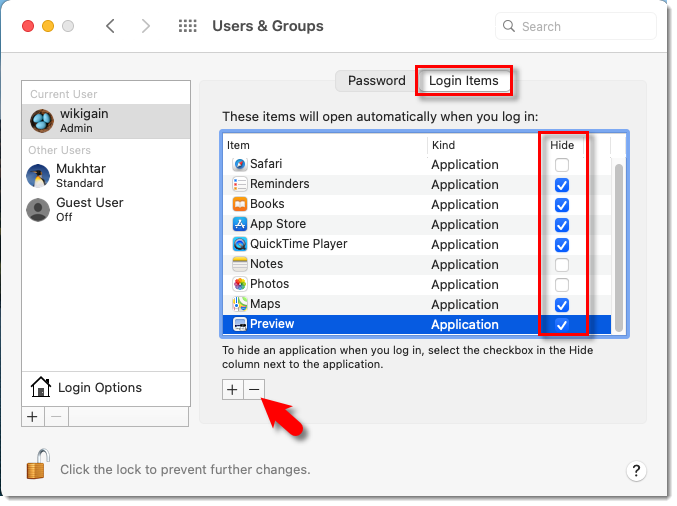Uncheck Hide for App Store
677x506 pixels.
pyautogui.click(x=562, y=225)
